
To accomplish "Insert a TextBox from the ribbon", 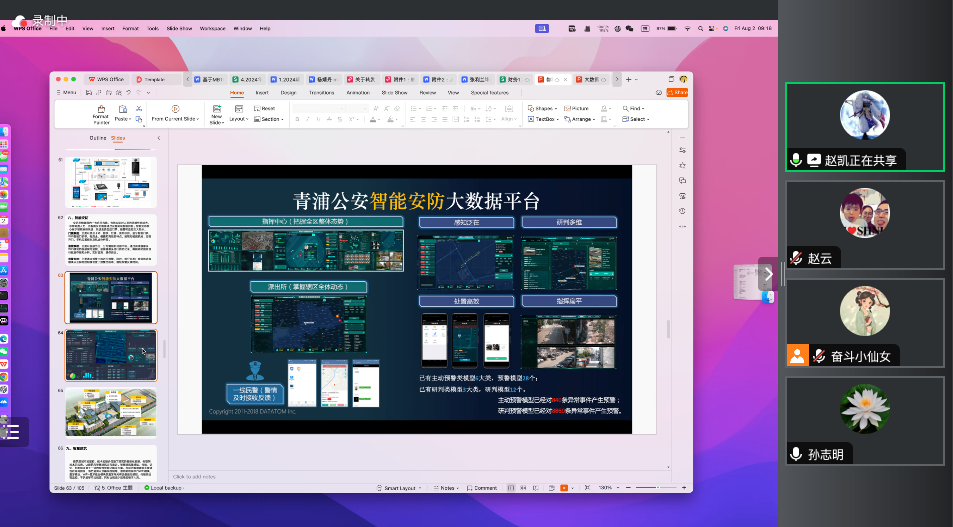I will (x=544, y=119).
